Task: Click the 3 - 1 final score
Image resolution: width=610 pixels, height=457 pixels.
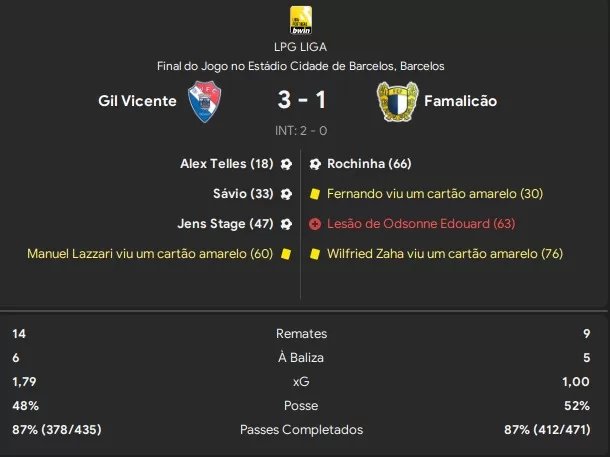Action: click(x=301, y=100)
